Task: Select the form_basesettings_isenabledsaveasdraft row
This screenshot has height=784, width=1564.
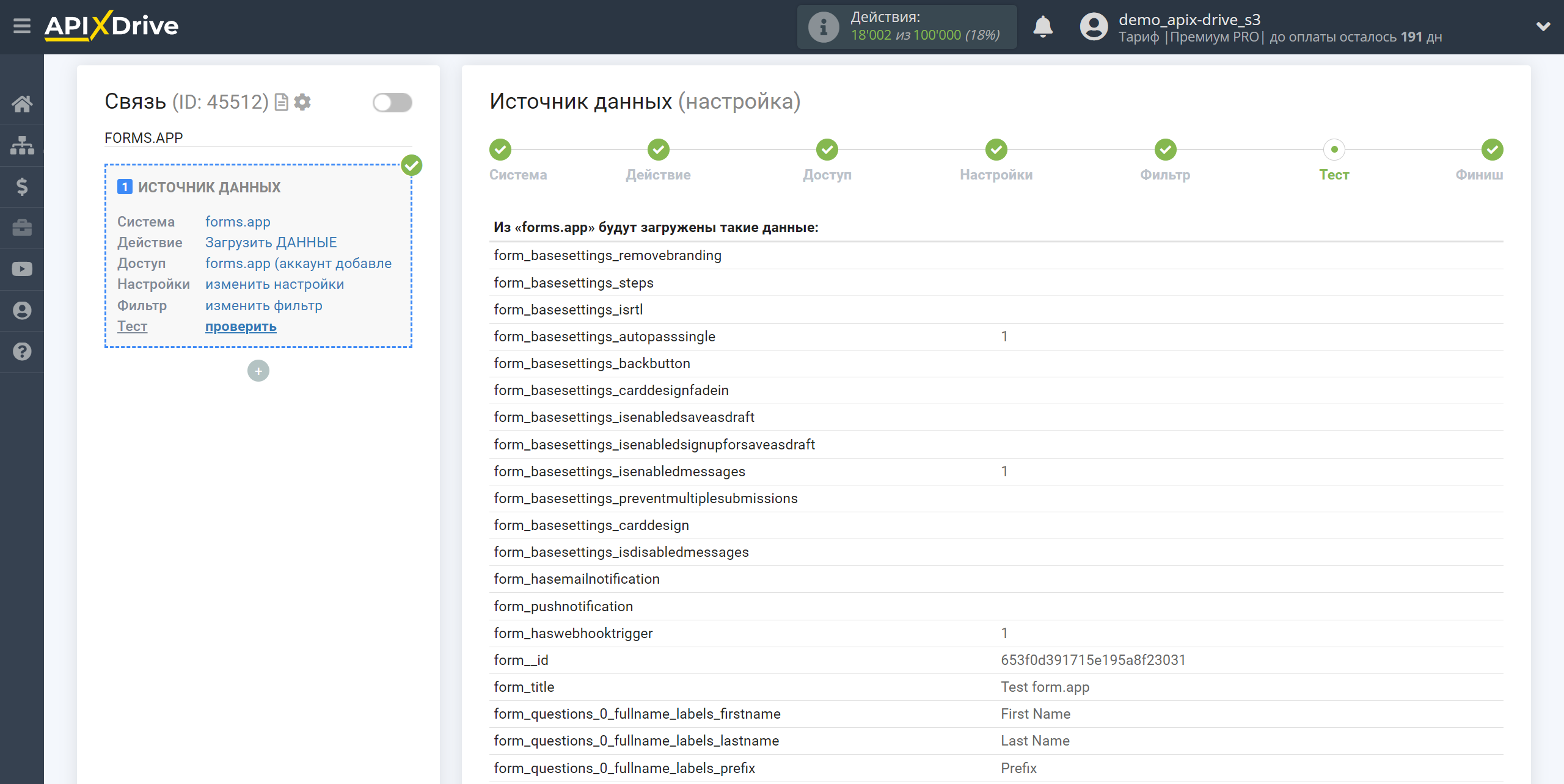Action: tap(996, 417)
